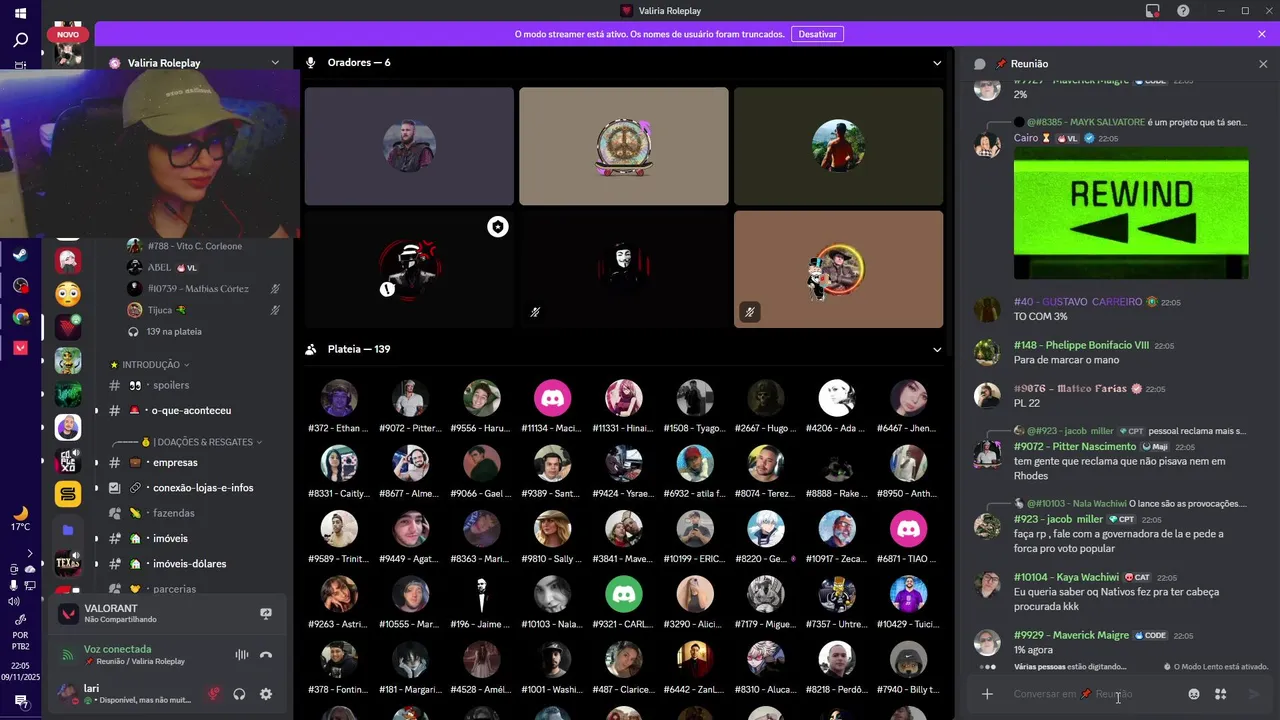Open #148 - Phelippe Bonifacio VIII username
This screenshot has height=720, width=1280.
click(x=1081, y=345)
